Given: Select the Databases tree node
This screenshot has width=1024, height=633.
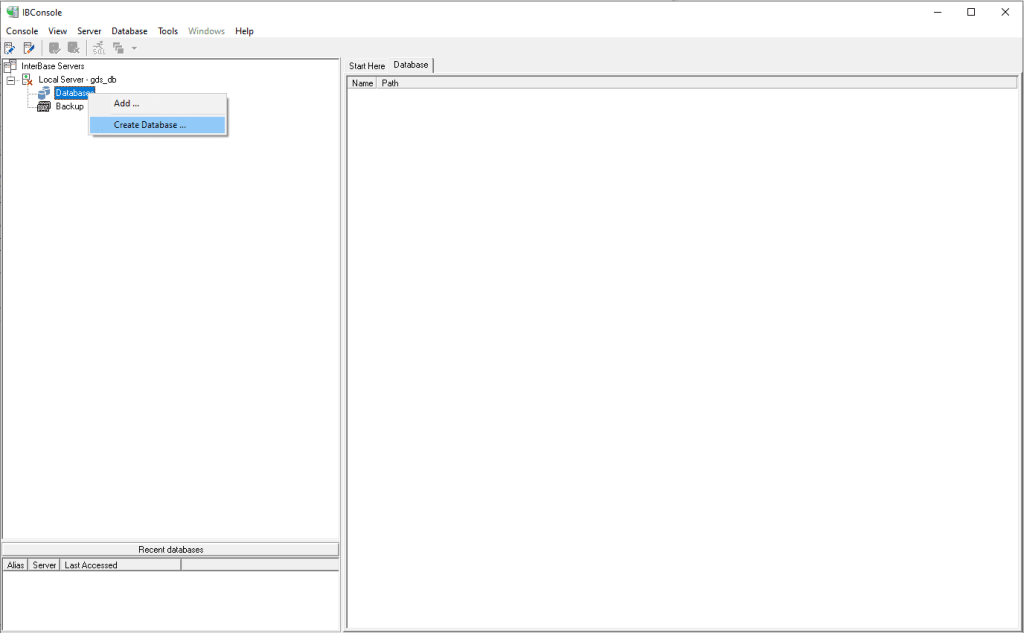Looking at the screenshot, I should coord(74,93).
